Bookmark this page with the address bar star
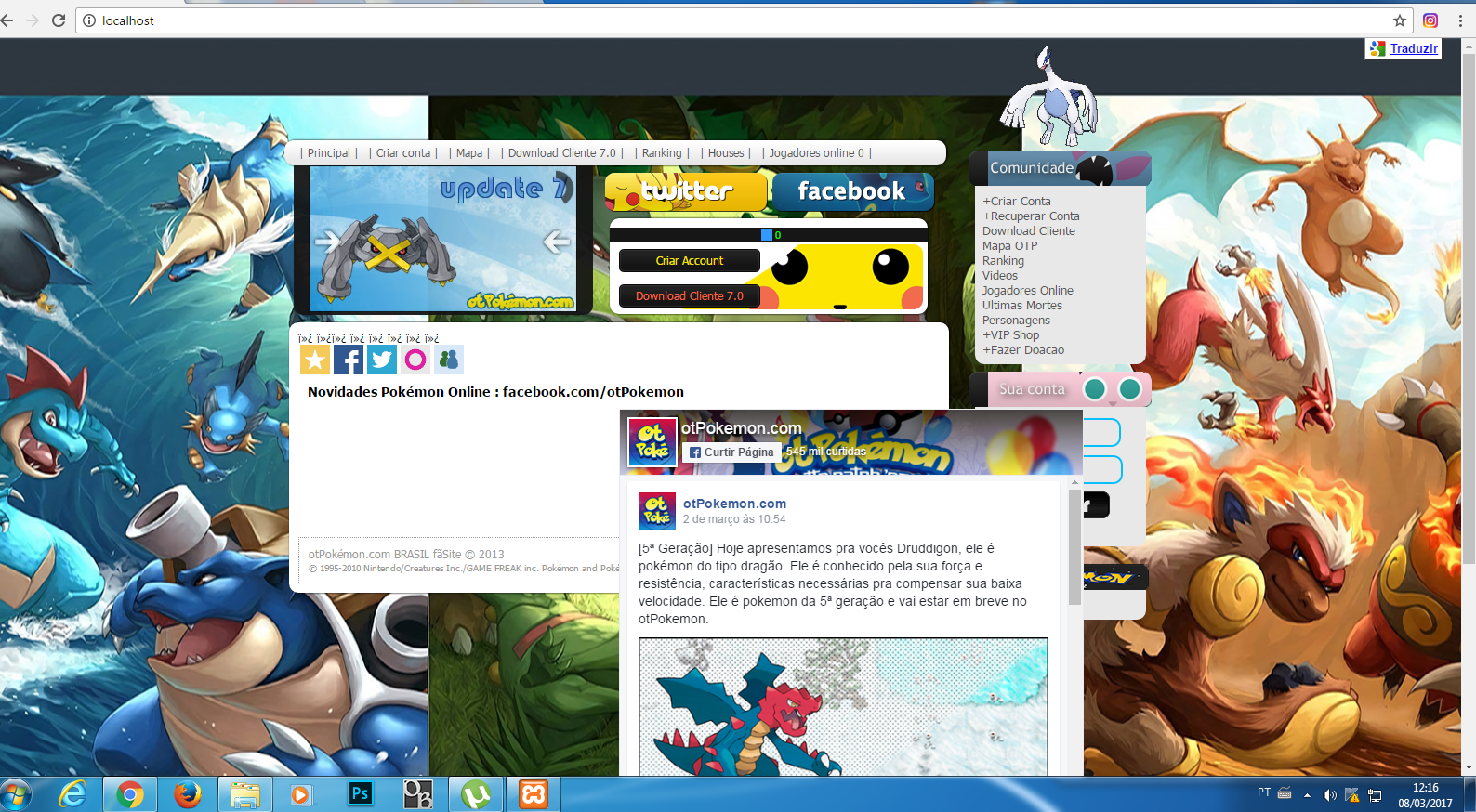 pos(1399,20)
